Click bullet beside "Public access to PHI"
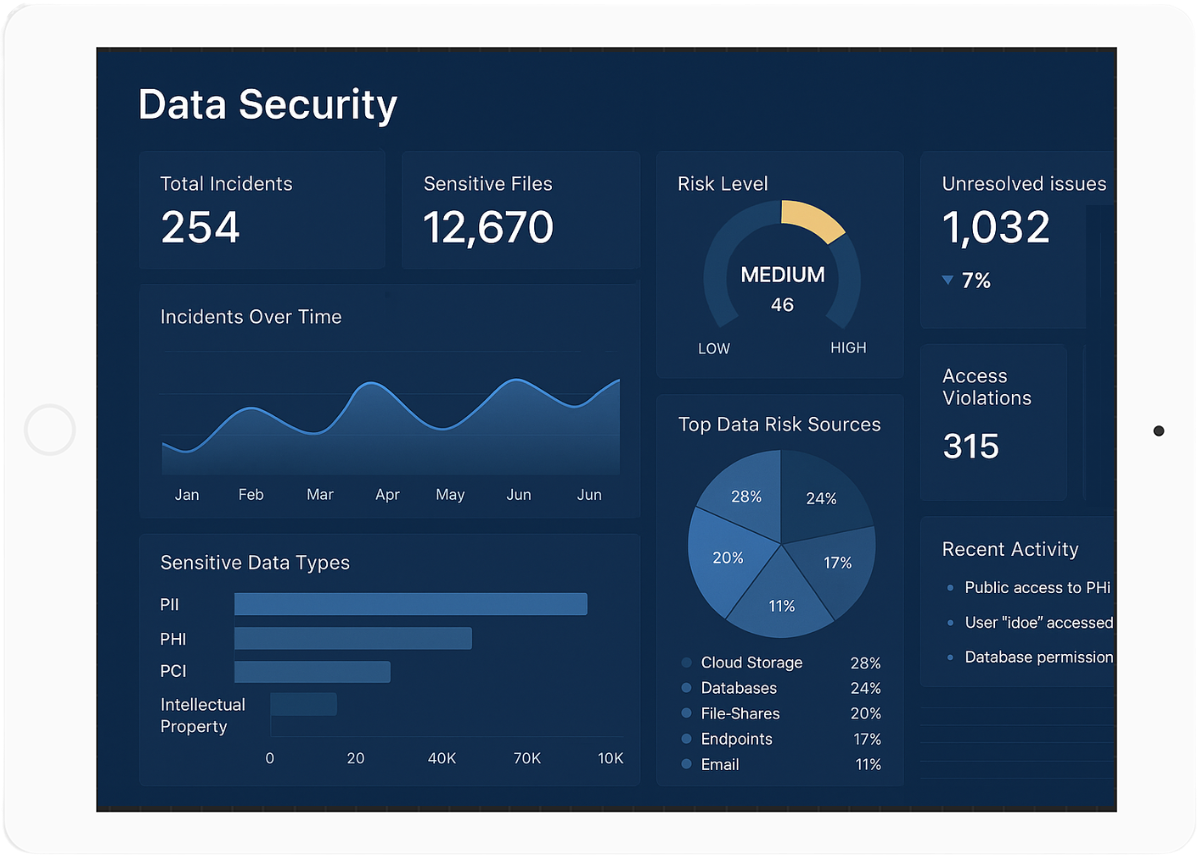This screenshot has height=858, width=1200. [950, 588]
